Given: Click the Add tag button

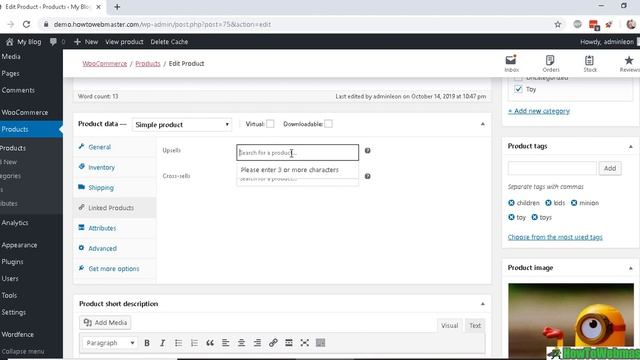Looking at the screenshot, I should [x=610, y=168].
